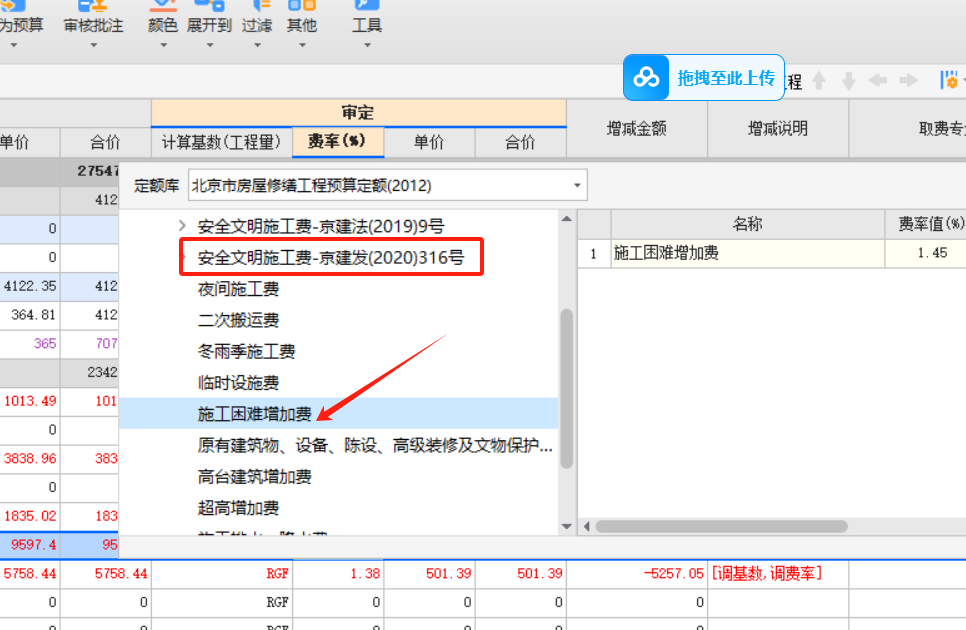Click the purple 365 cell
966x630 pixels.
30,343
